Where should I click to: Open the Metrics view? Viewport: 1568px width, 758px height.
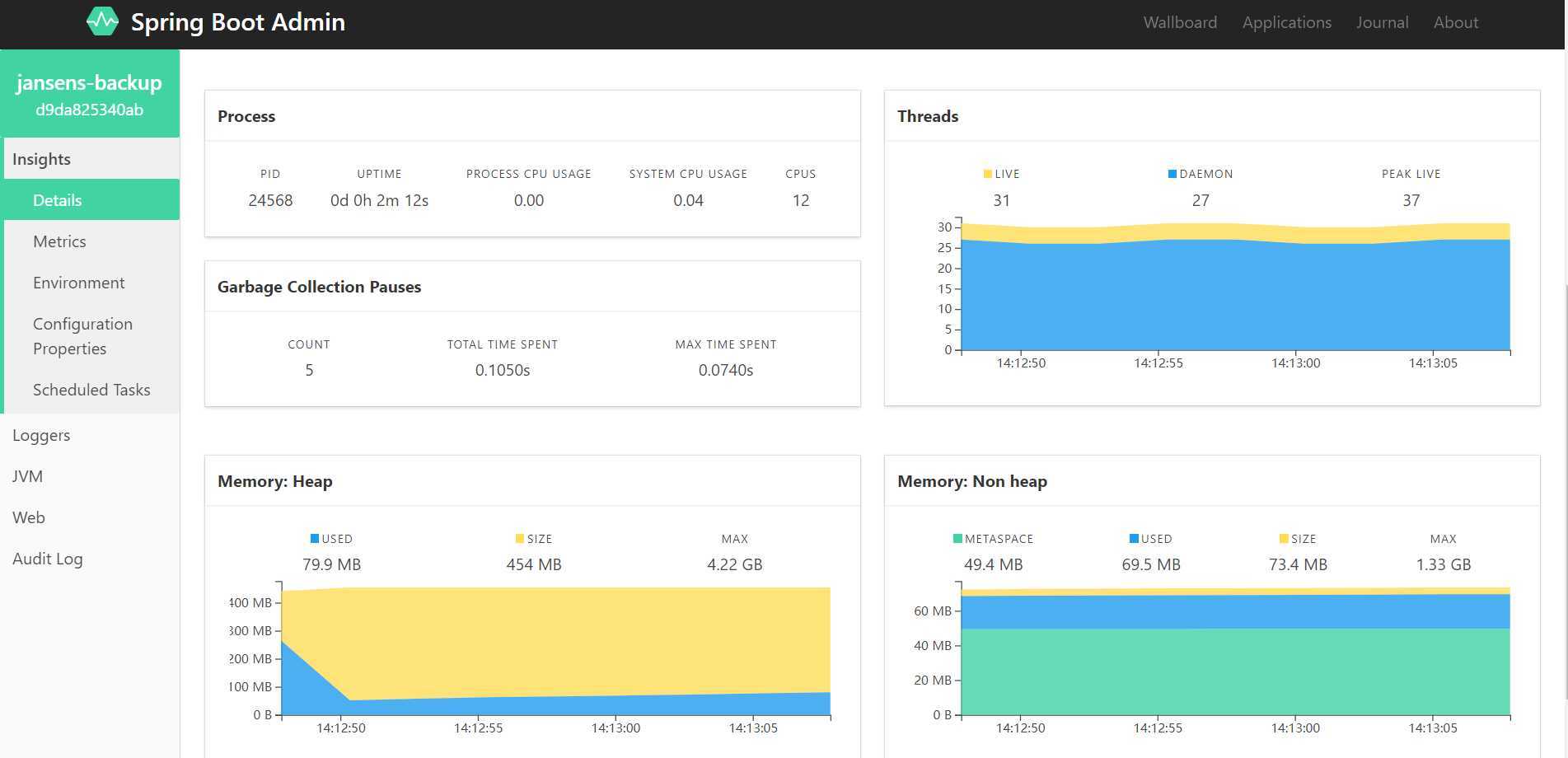click(x=91, y=241)
